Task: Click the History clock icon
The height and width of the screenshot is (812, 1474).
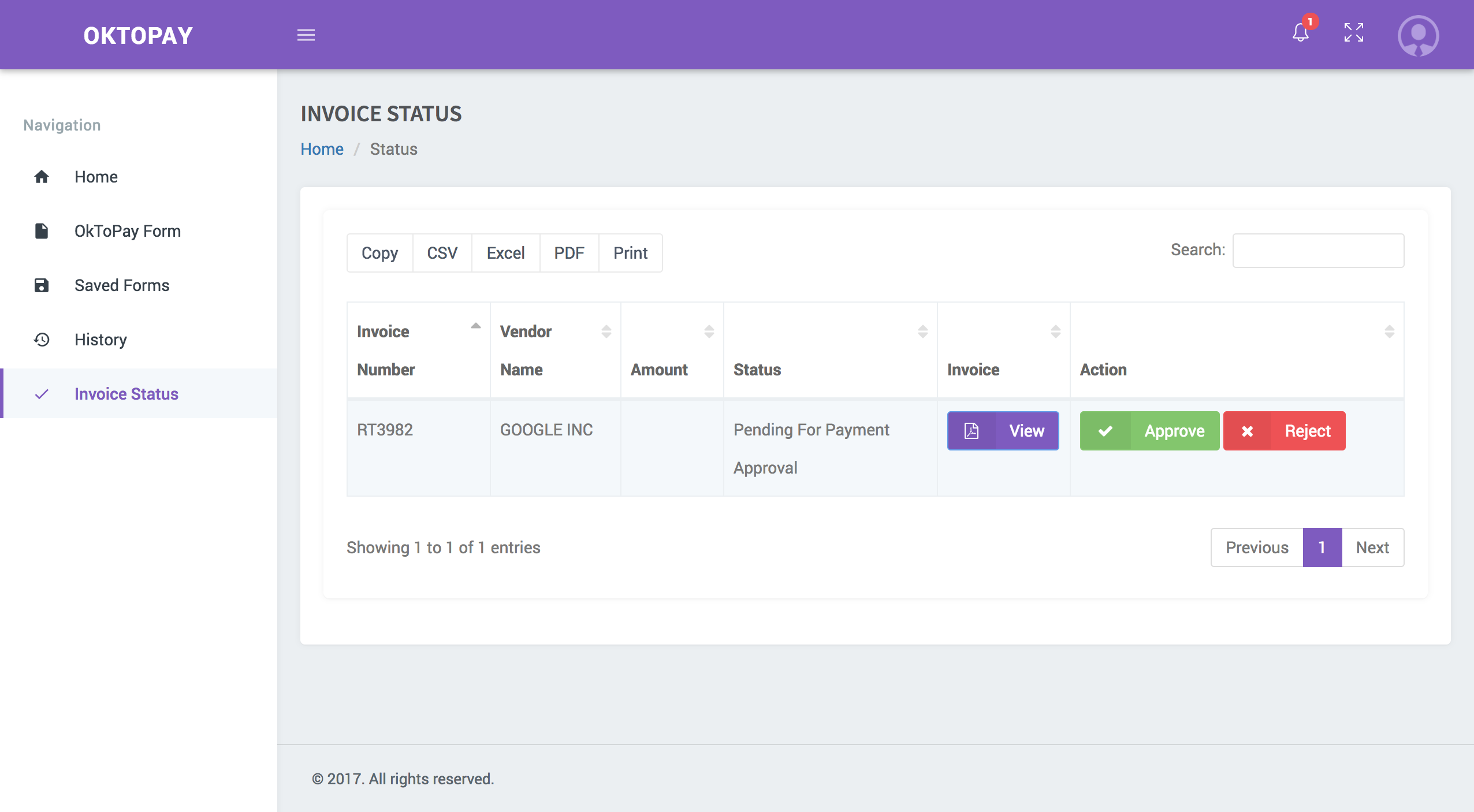Action: pos(42,340)
